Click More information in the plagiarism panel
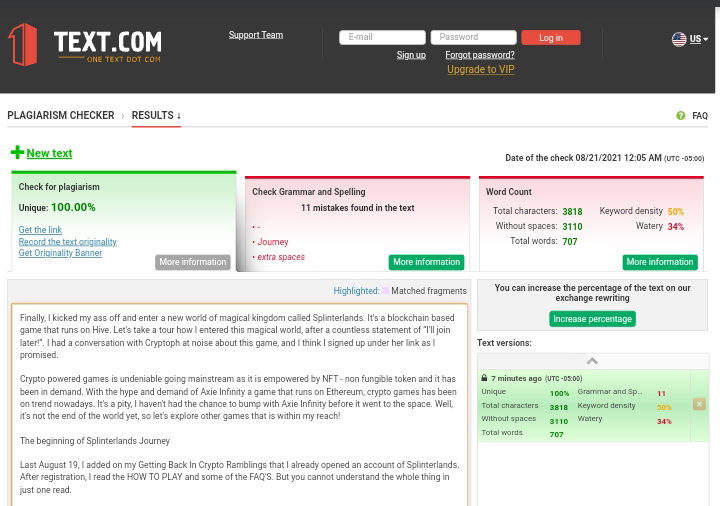 192,262
